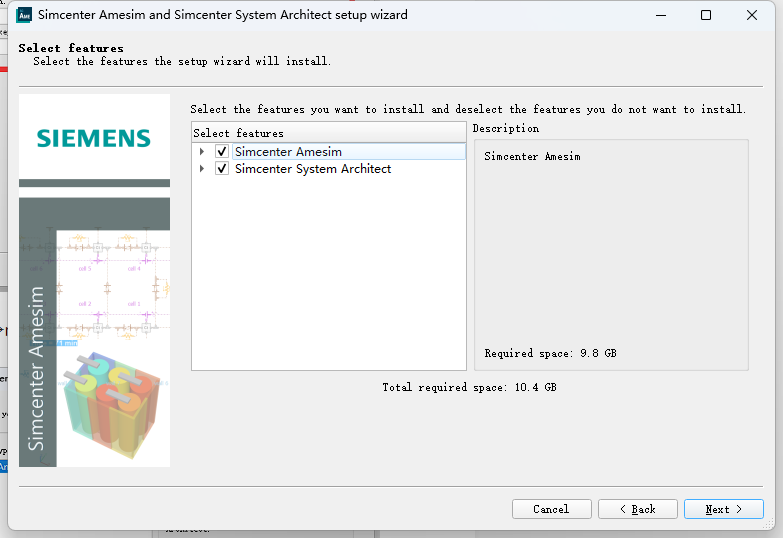Click the 'Simcenter Amesim' description text
Viewport: 783px width, 538px height.
tap(532, 157)
